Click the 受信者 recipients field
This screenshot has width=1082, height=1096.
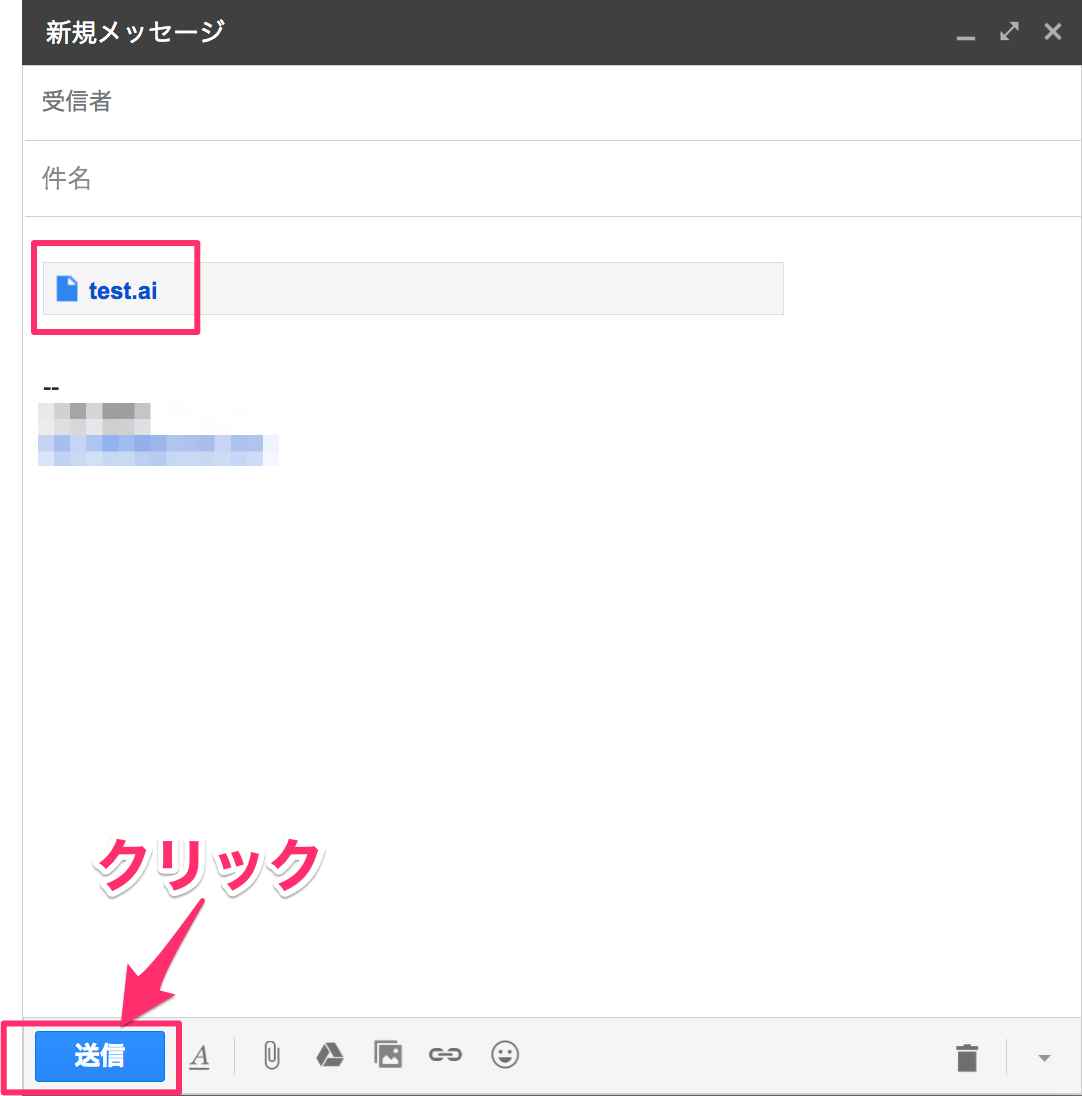[x=552, y=102]
